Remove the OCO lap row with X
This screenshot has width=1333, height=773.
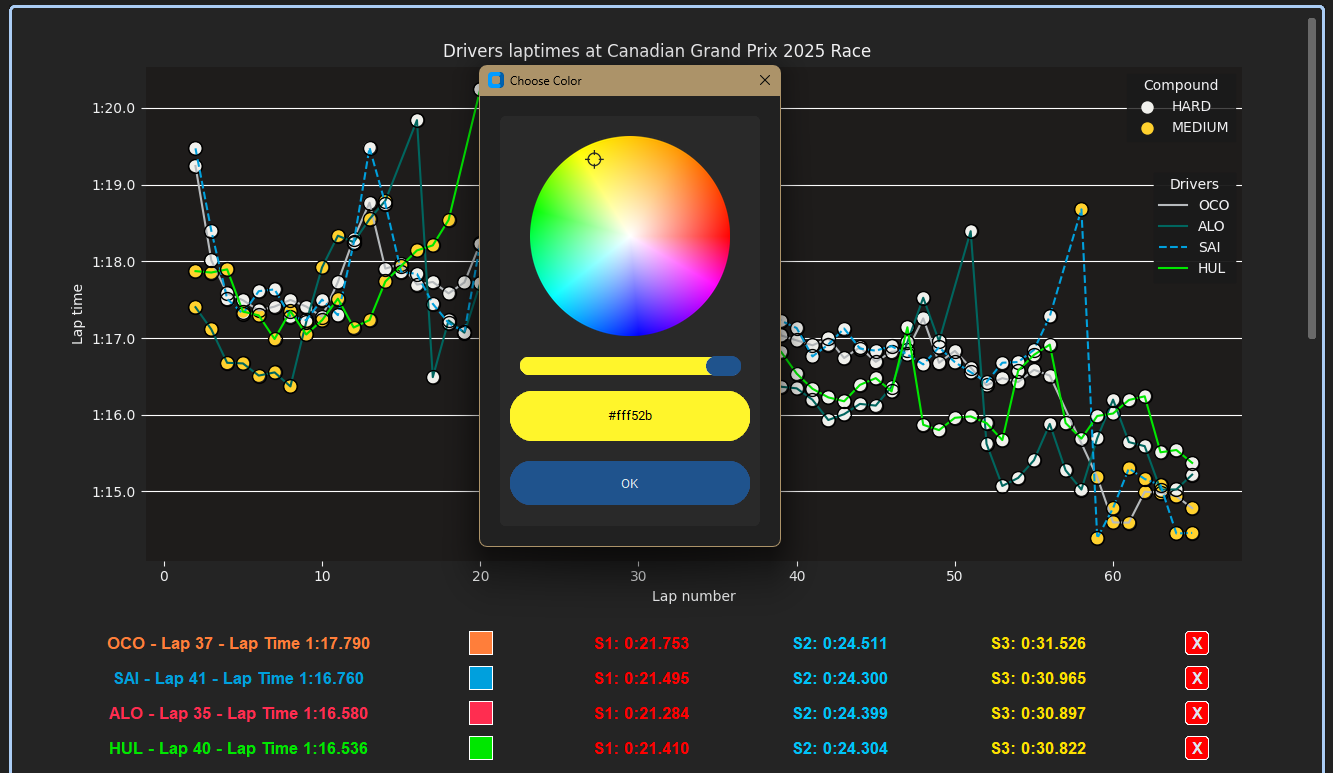pos(1197,643)
